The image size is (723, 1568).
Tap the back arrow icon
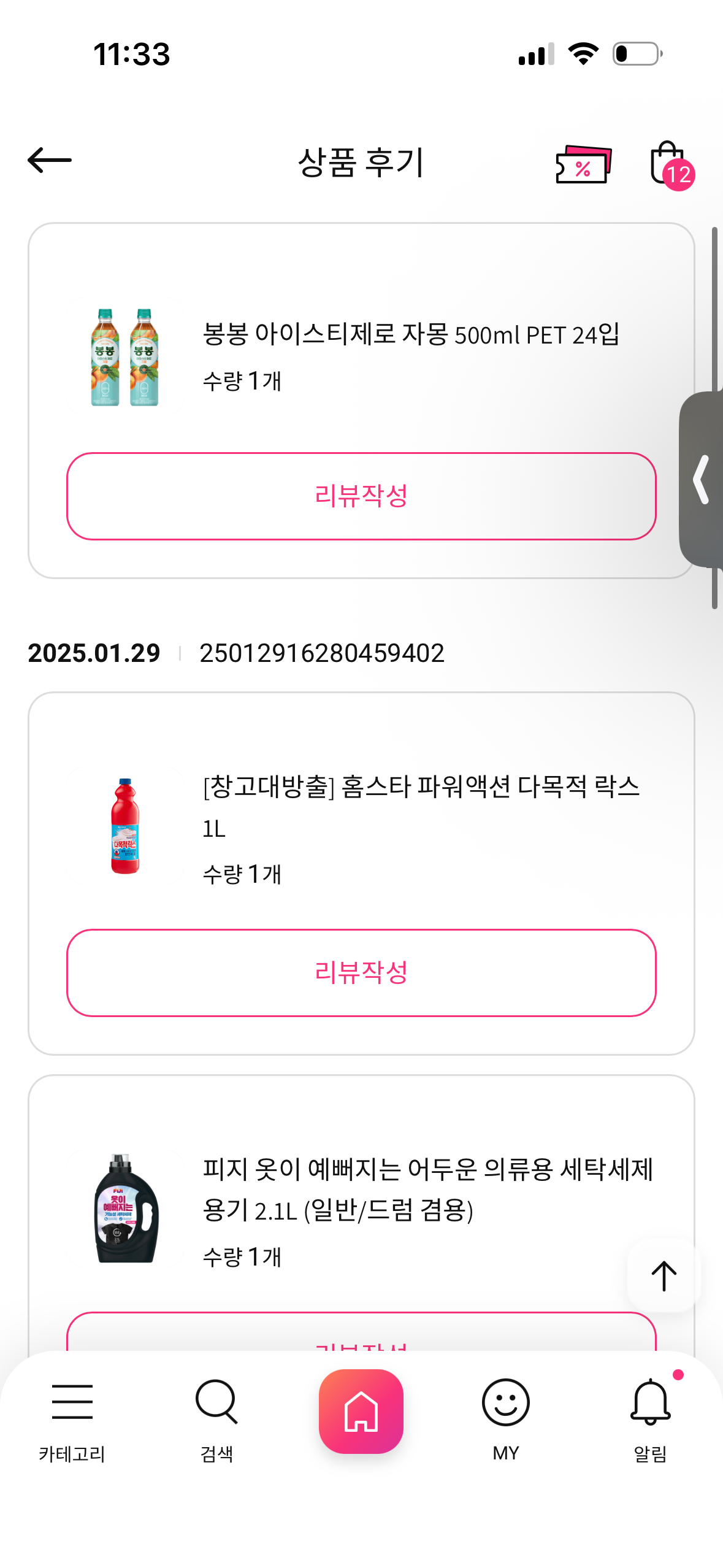pyautogui.click(x=50, y=161)
